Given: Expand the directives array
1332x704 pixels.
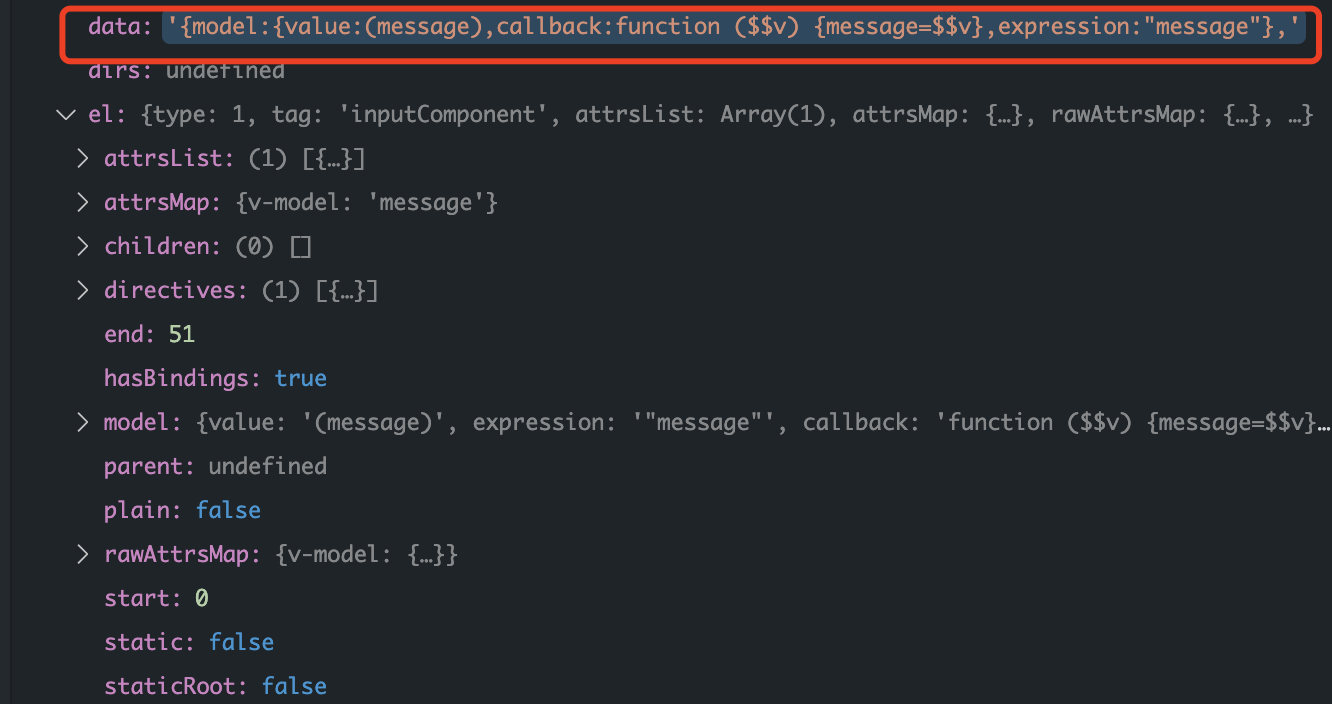Looking at the screenshot, I should tap(83, 291).
